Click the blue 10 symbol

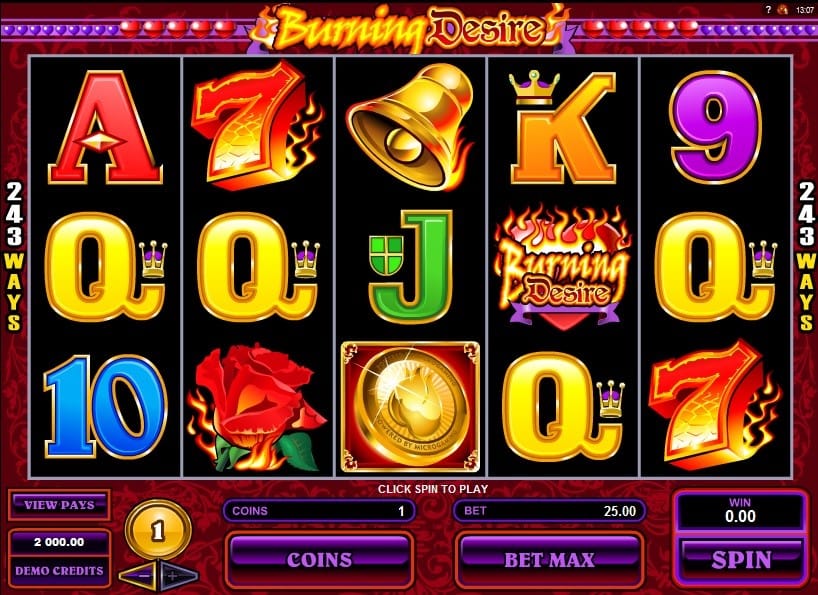(x=105, y=406)
